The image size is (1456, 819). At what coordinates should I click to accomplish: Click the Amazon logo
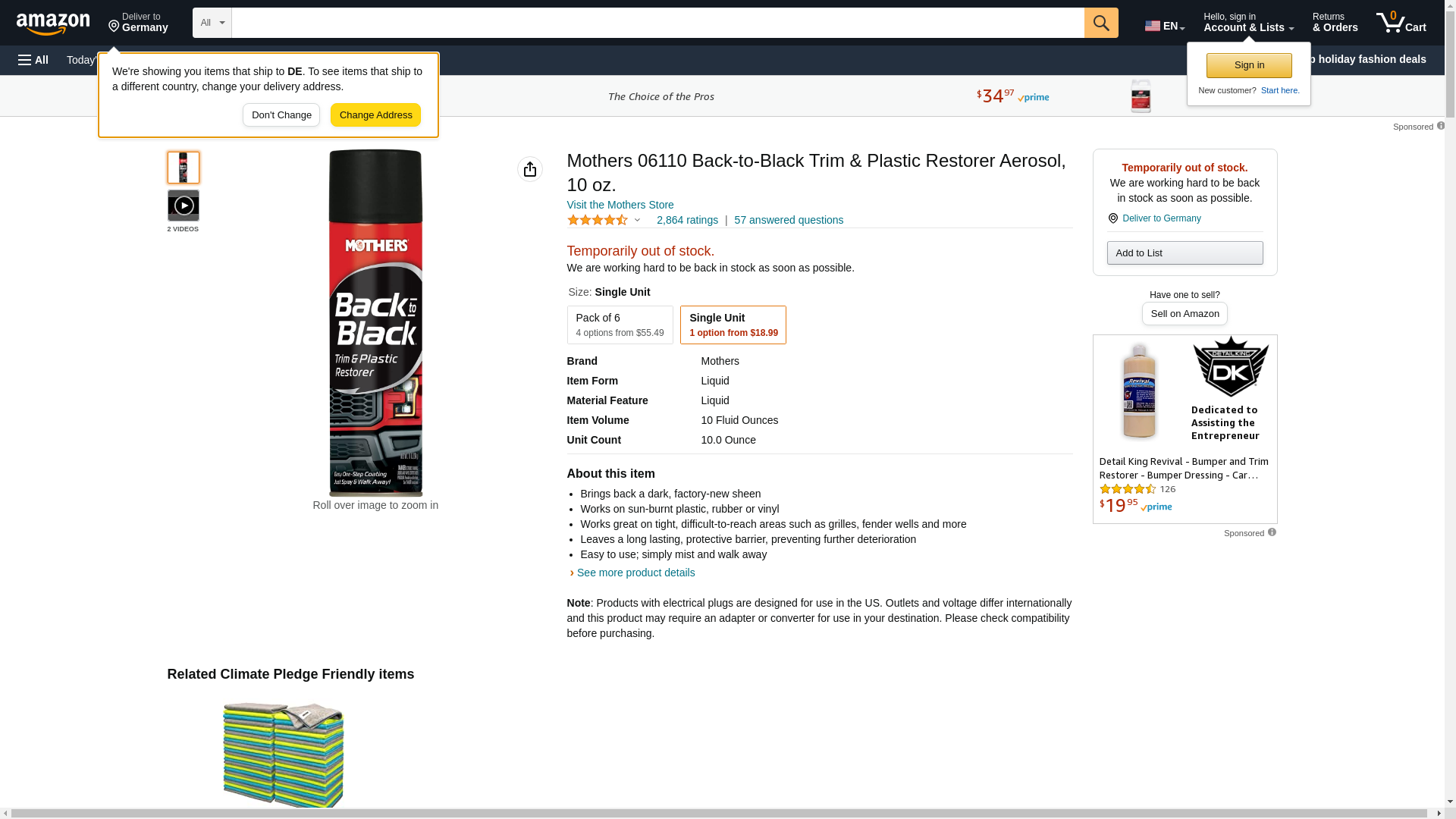53,24
